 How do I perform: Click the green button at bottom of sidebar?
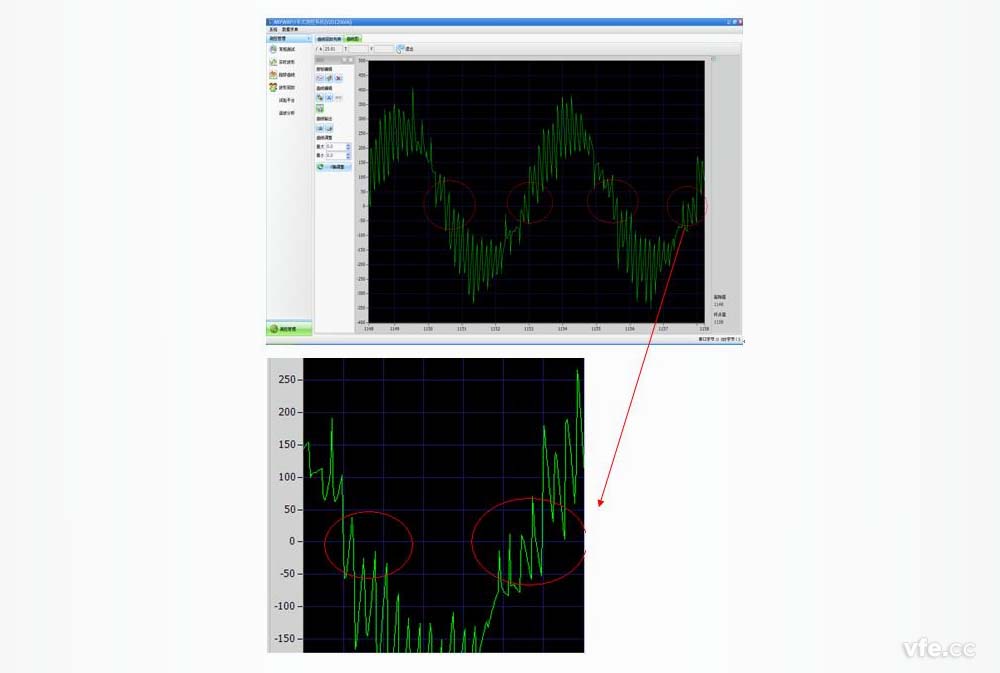click(x=289, y=329)
